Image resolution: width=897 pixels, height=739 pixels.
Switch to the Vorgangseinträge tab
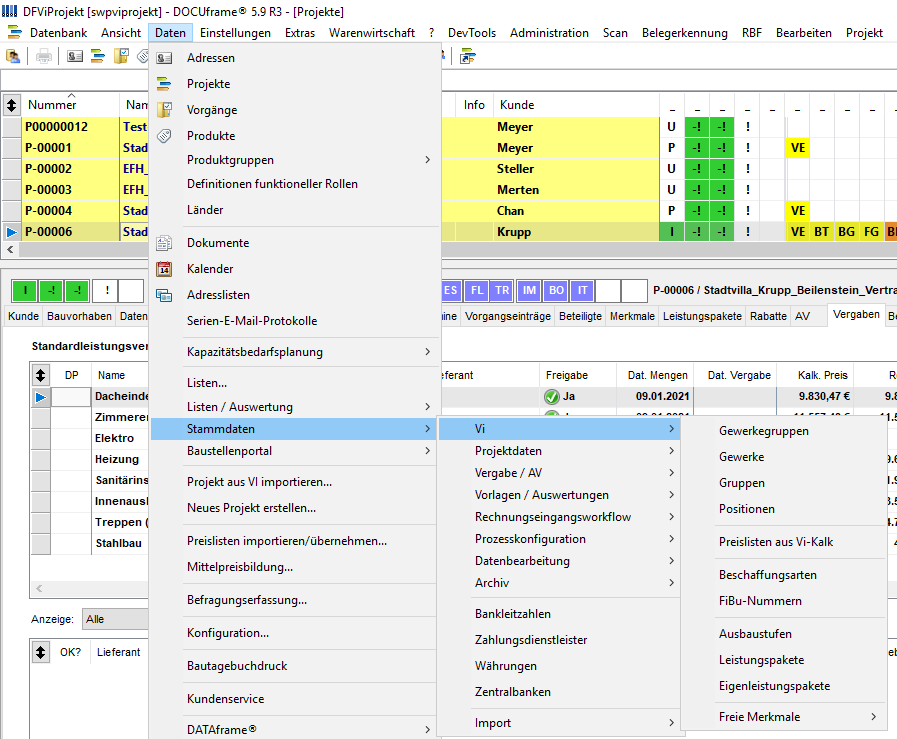tap(507, 316)
